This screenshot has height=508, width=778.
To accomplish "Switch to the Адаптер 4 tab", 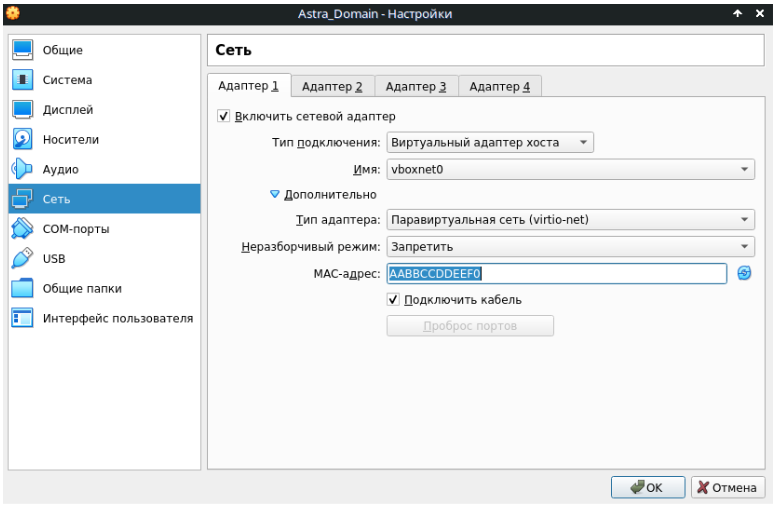I will (x=499, y=87).
